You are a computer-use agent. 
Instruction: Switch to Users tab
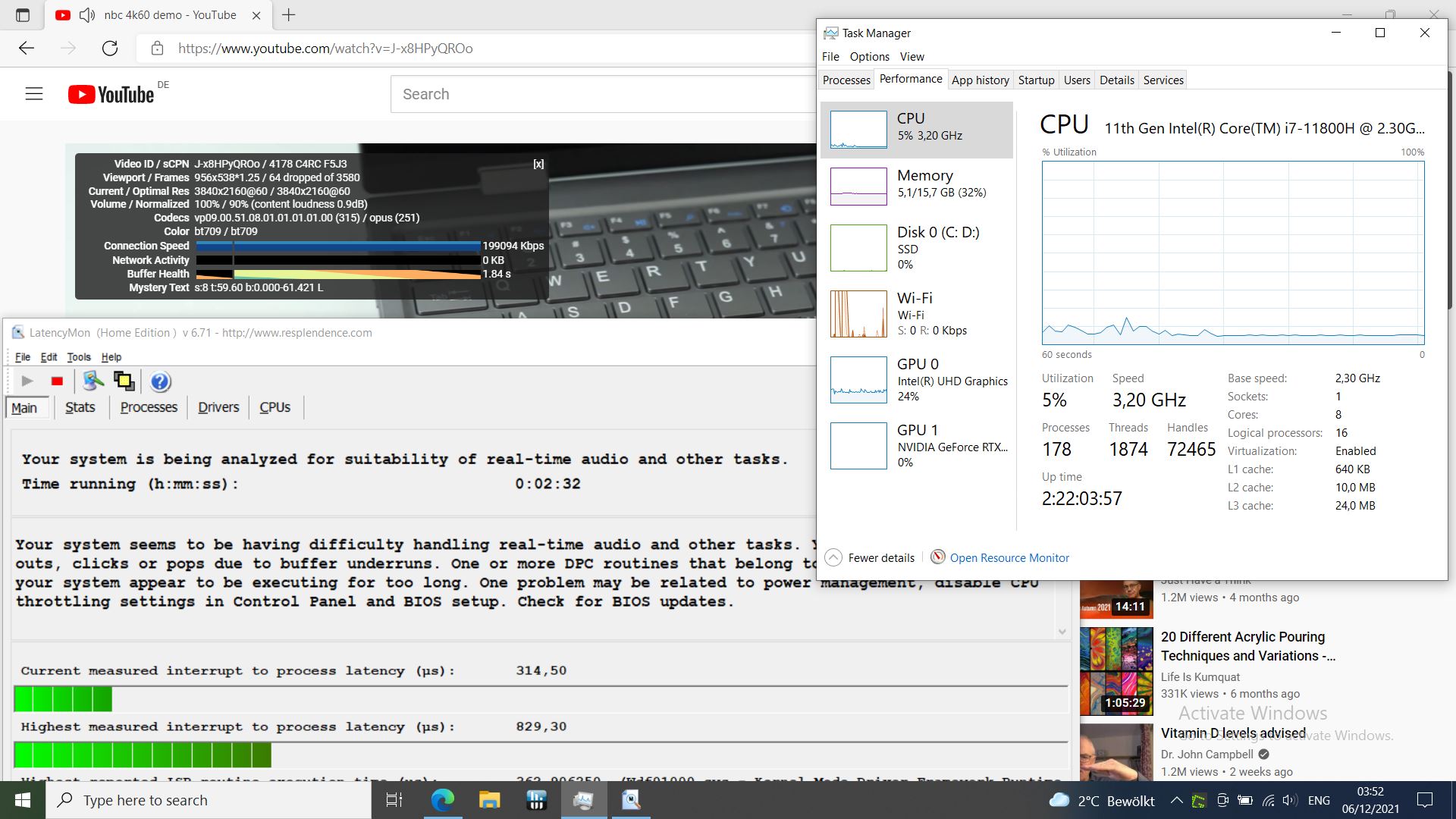[1077, 80]
